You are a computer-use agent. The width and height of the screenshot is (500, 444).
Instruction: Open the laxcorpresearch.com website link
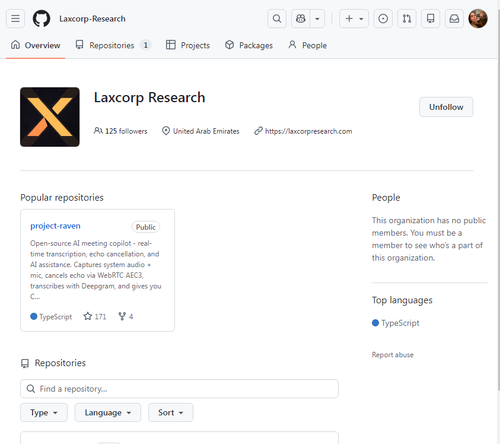308,131
